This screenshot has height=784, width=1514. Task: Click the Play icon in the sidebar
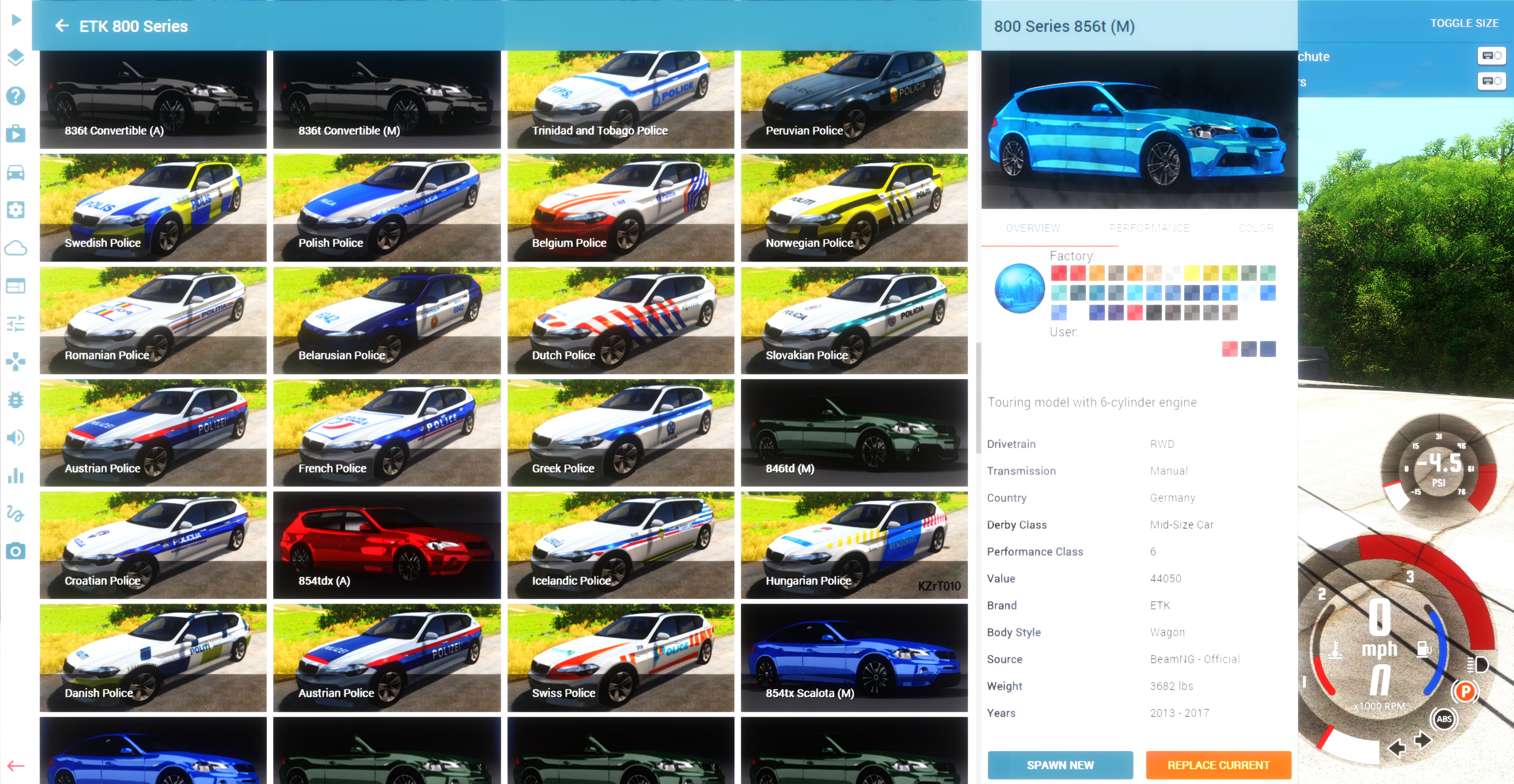coord(16,20)
